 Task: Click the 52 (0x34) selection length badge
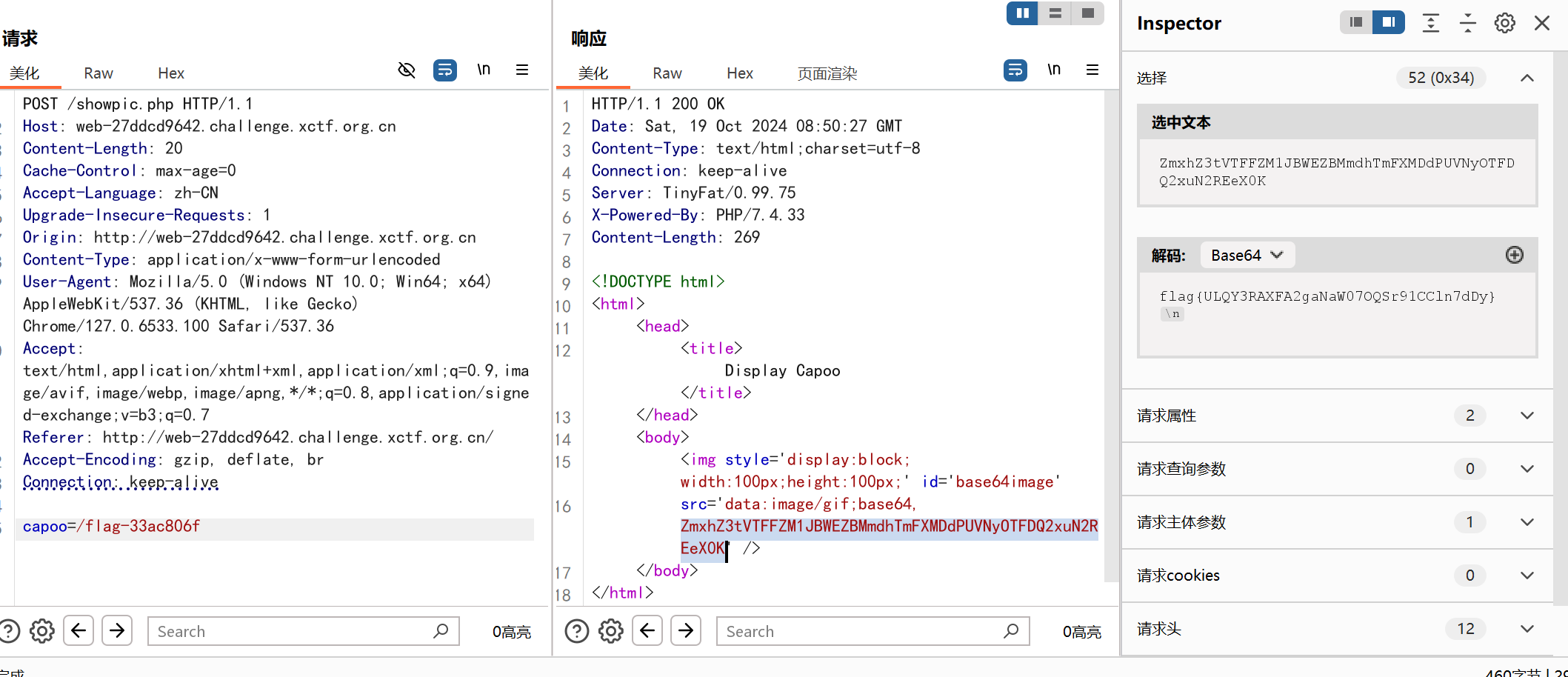pos(1441,78)
